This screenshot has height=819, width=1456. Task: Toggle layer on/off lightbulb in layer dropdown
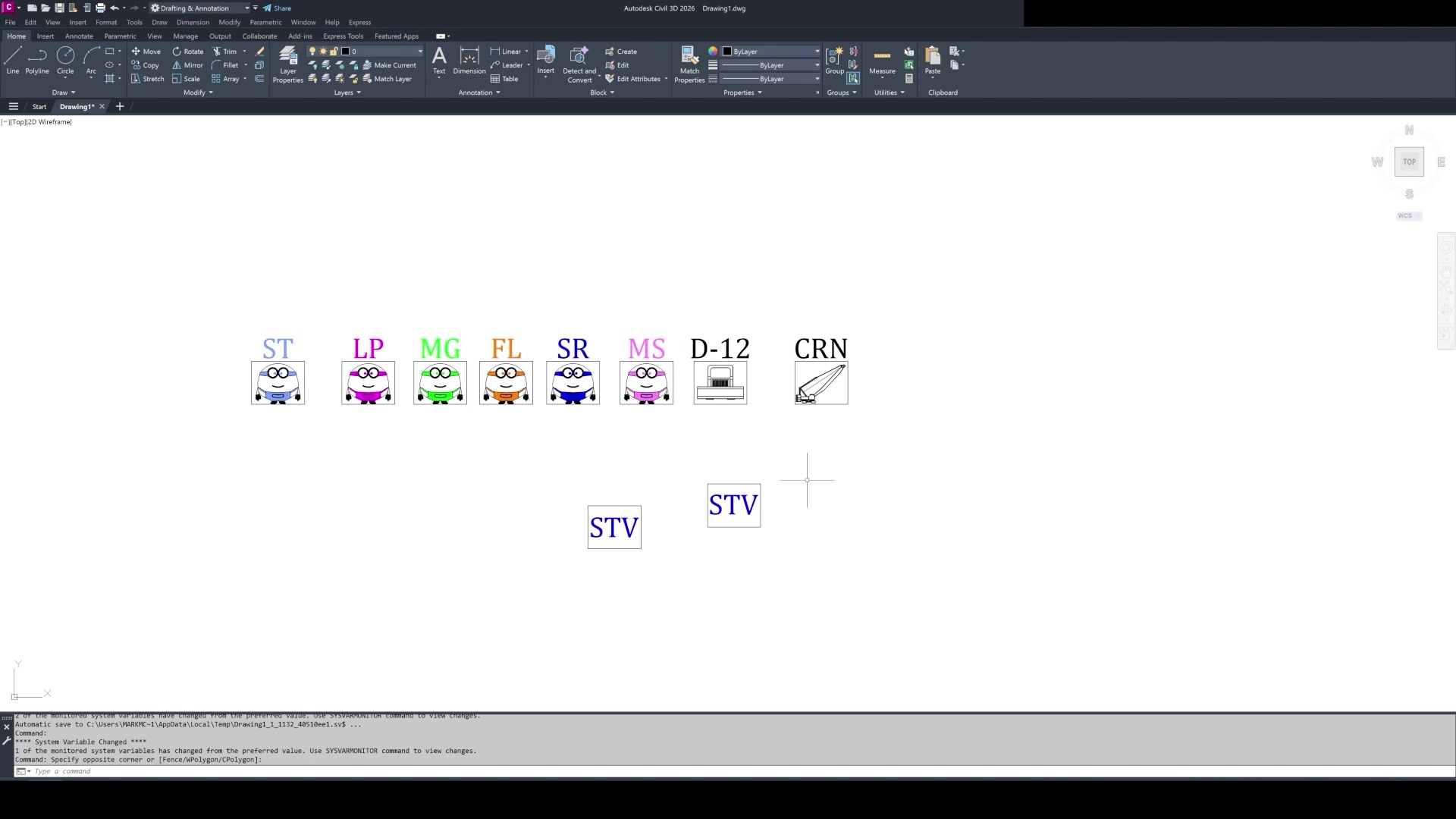coord(312,52)
